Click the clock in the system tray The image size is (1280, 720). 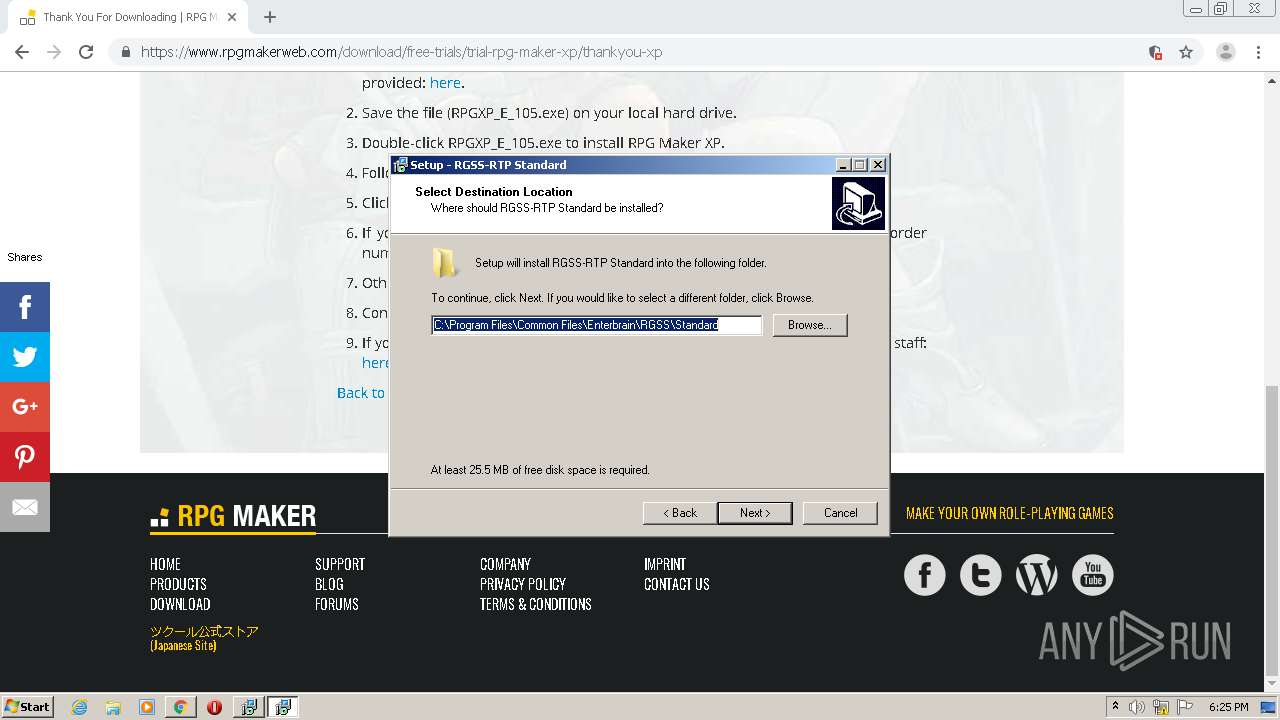pyautogui.click(x=1228, y=707)
